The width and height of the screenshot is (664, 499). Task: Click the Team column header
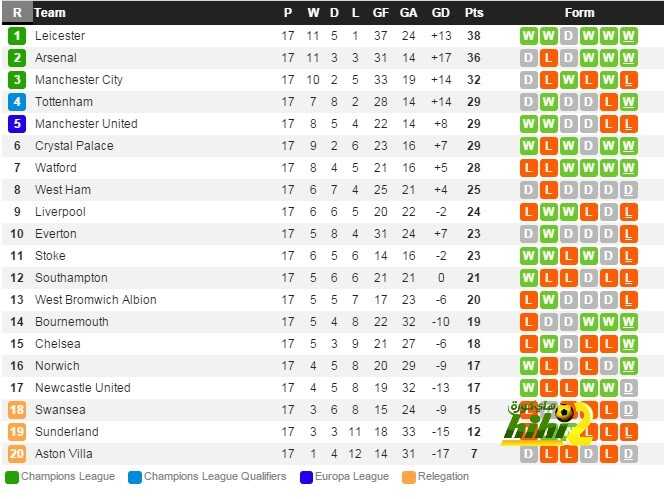(50, 13)
